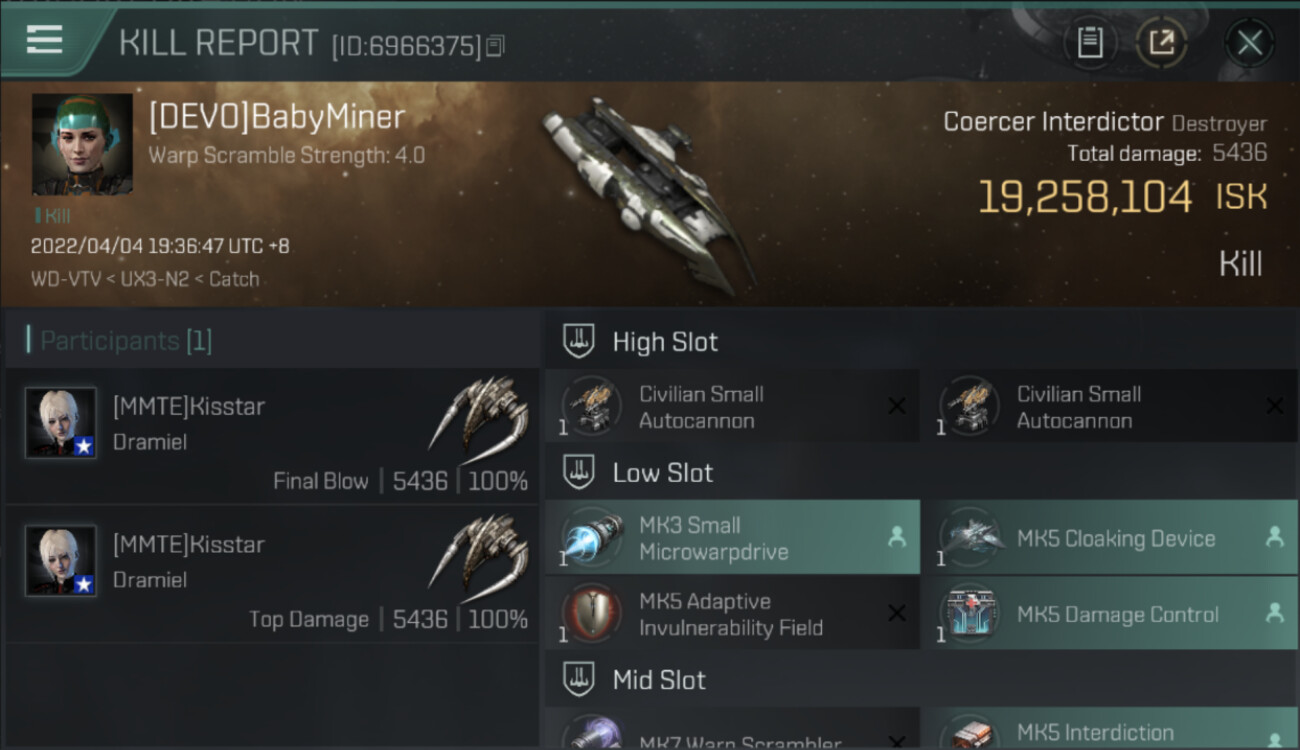Open MK5 Cloaking Device module
This screenshot has width=1300, height=750.
click(1111, 538)
